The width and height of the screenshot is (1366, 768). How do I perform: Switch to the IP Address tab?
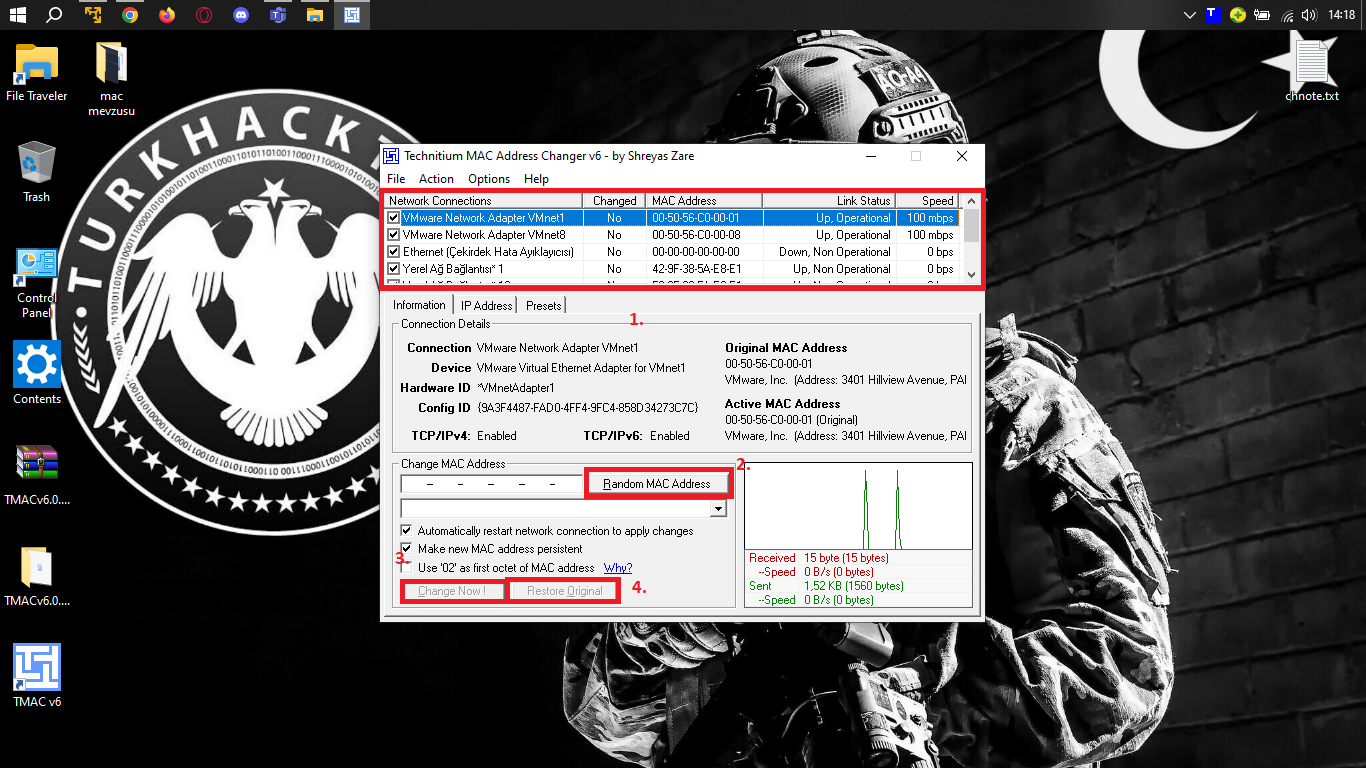486,305
